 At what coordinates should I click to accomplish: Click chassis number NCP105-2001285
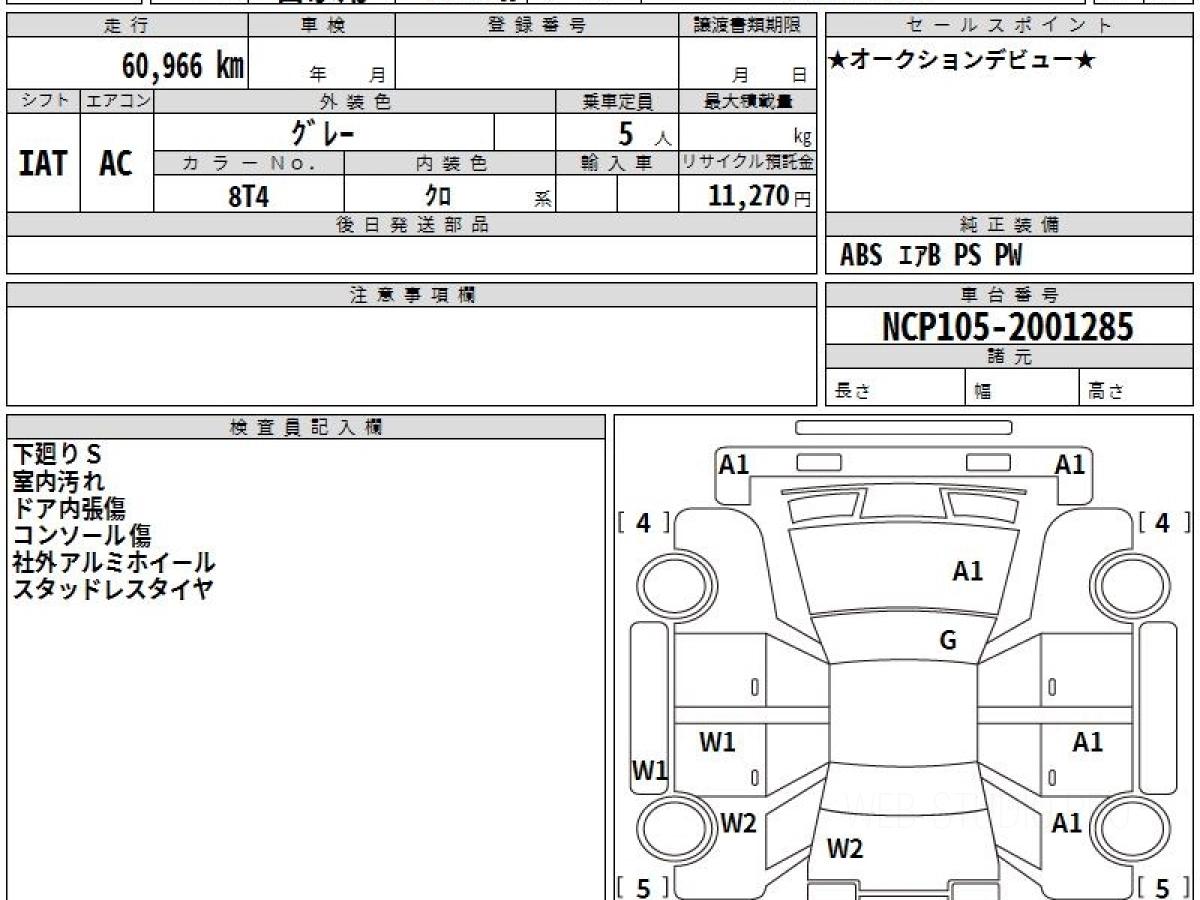click(1008, 326)
